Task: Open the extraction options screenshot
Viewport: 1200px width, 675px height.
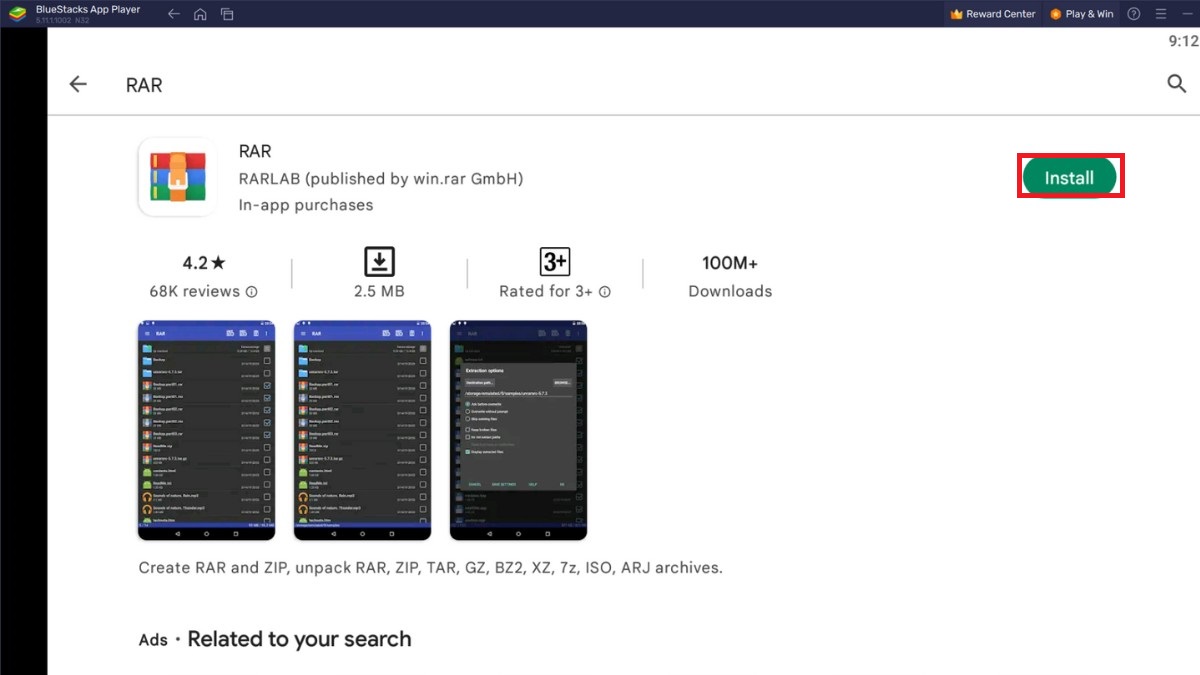Action: (x=518, y=430)
